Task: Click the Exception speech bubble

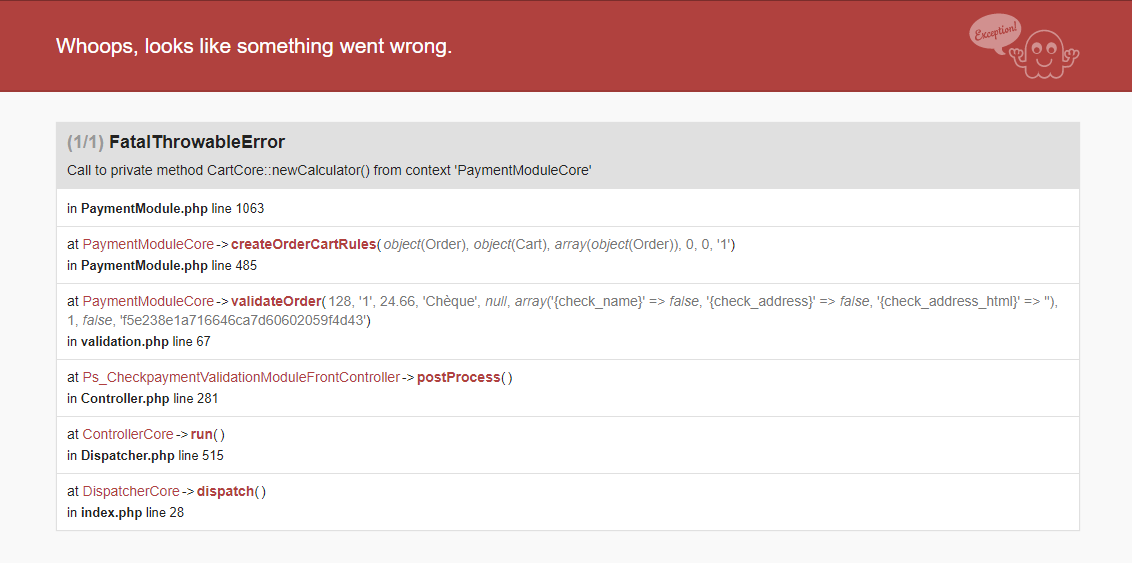Action: 996,34
